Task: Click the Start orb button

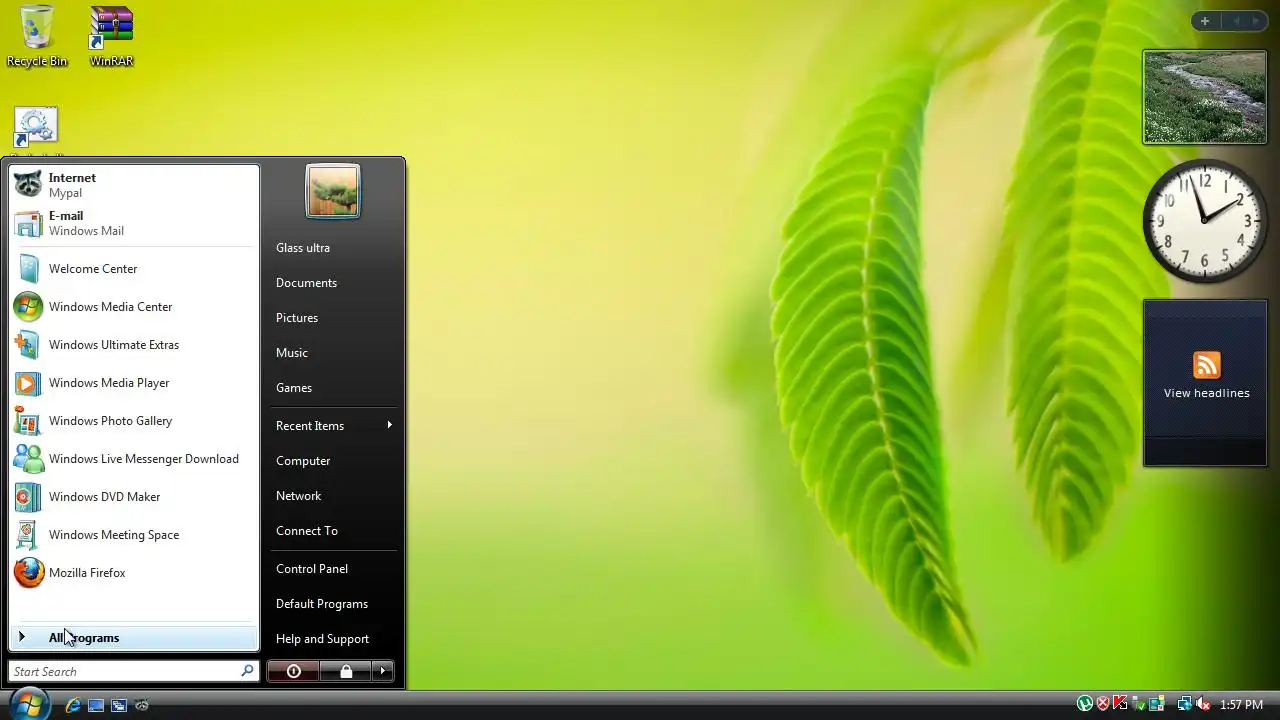Action: point(30,704)
